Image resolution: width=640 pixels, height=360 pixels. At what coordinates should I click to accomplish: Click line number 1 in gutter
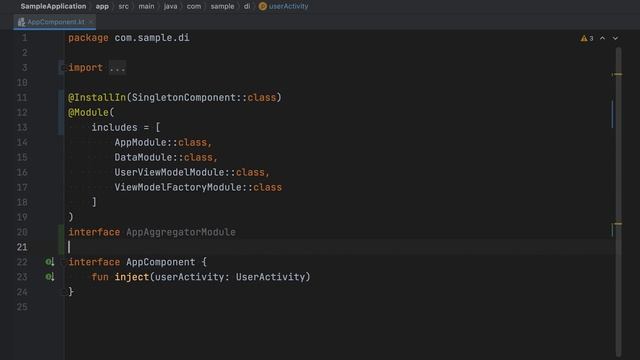pos(24,38)
